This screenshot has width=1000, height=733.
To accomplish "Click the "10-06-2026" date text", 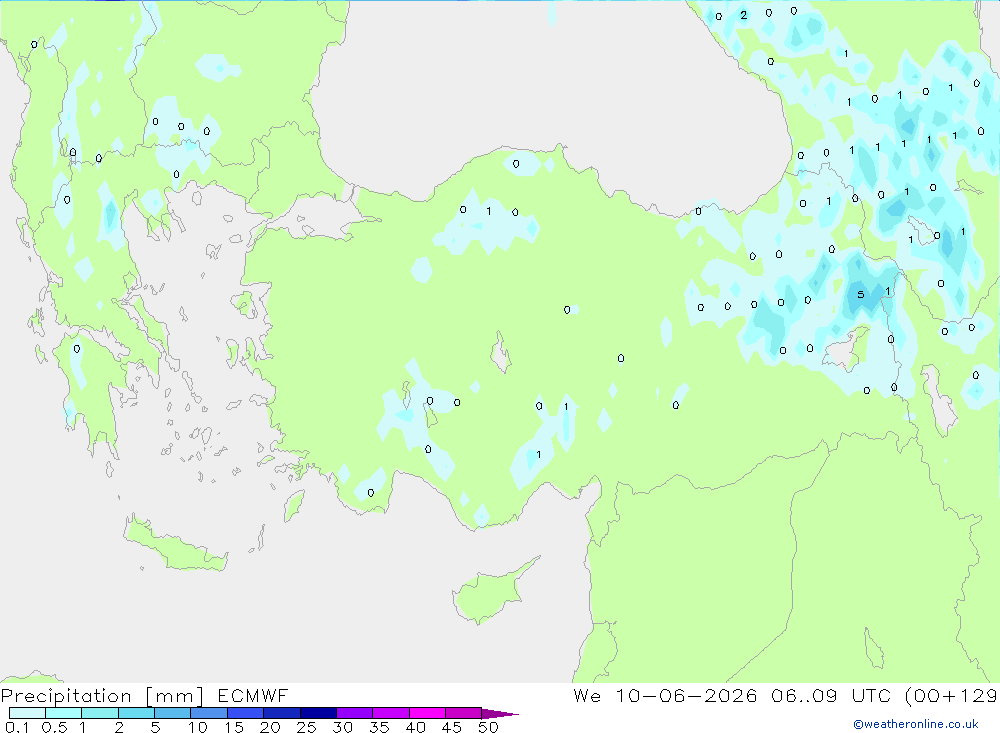I will click(x=686, y=695).
